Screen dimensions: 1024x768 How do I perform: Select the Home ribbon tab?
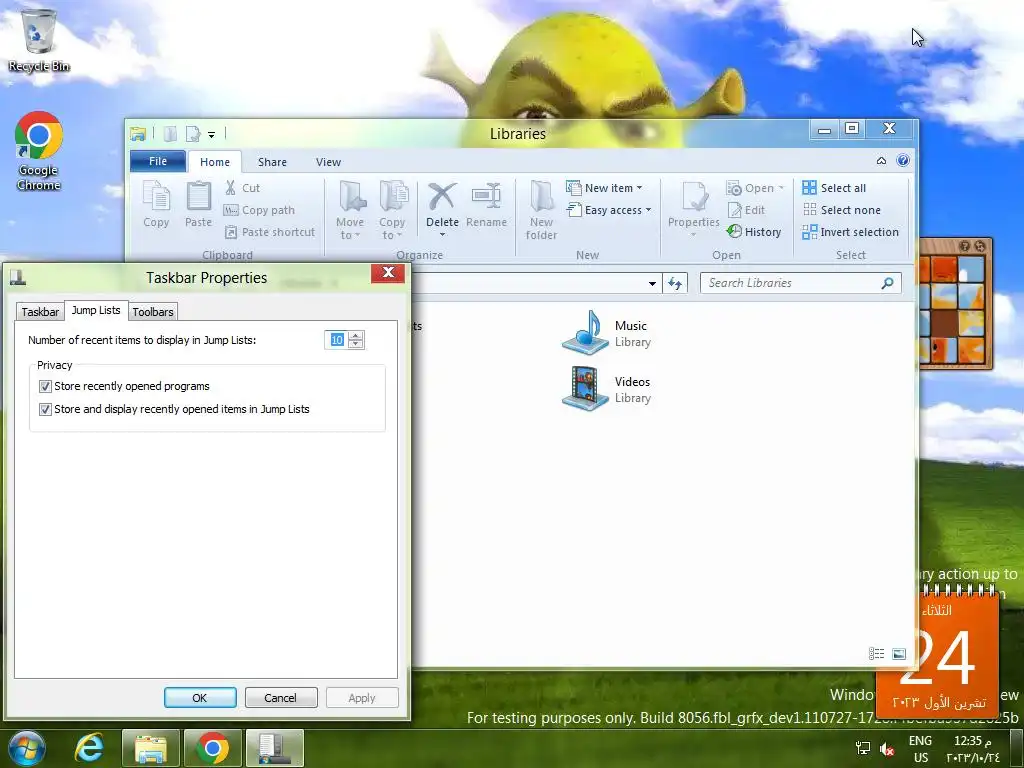point(215,162)
